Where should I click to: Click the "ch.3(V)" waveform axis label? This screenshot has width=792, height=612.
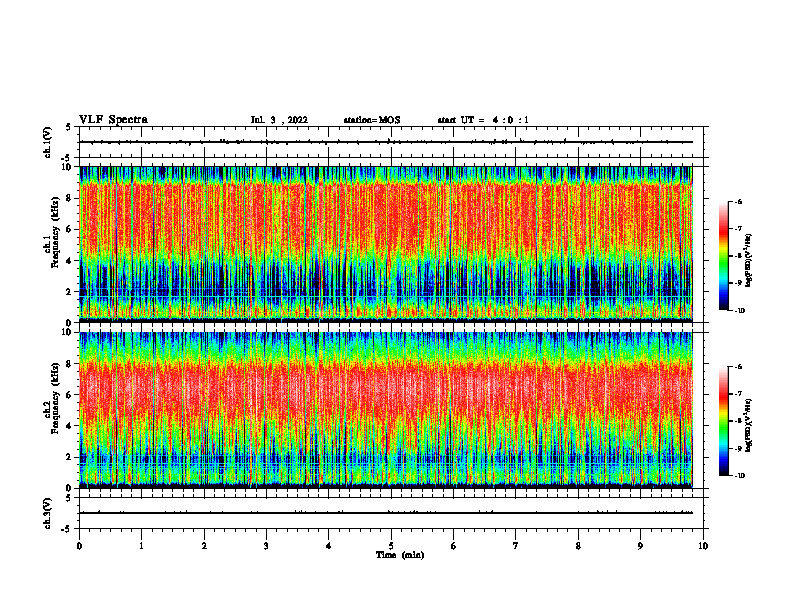pos(48,513)
